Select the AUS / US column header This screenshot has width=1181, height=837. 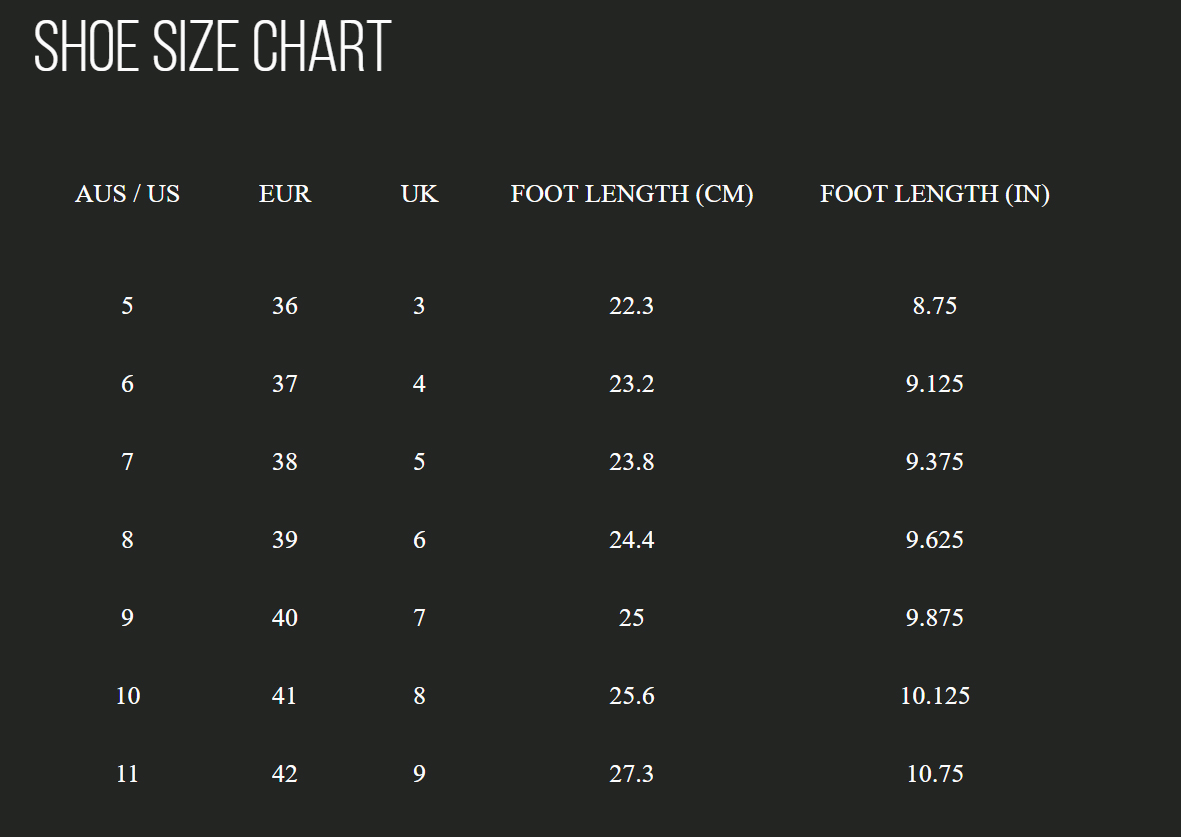[127, 194]
